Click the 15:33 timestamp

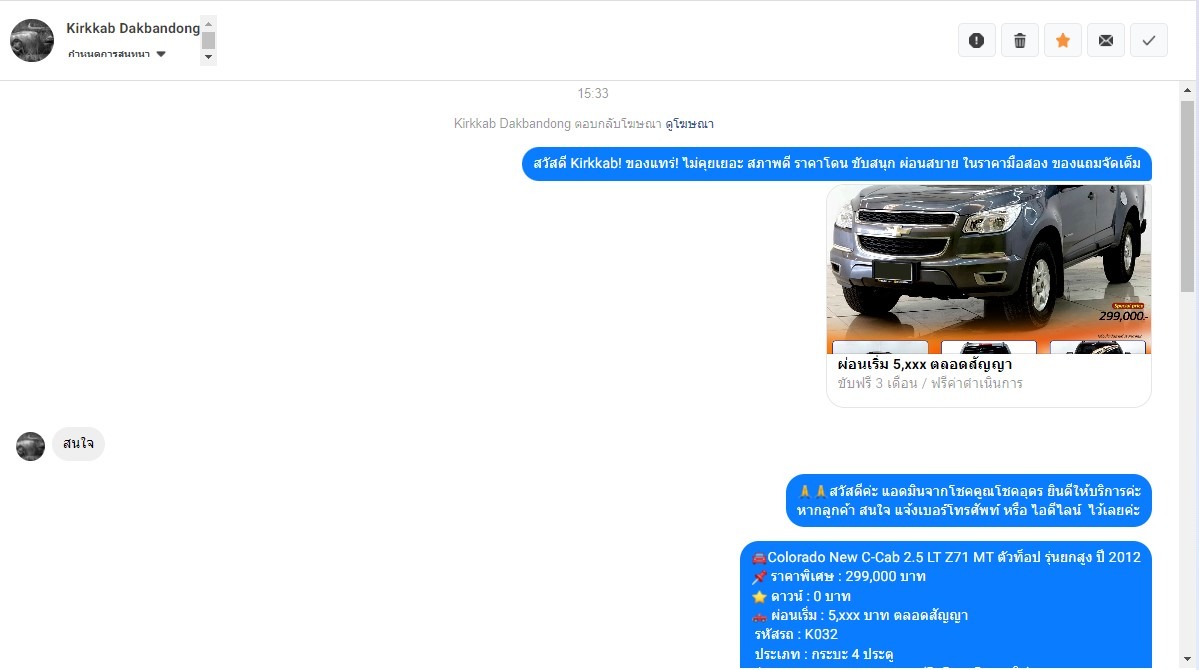point(593,93)
